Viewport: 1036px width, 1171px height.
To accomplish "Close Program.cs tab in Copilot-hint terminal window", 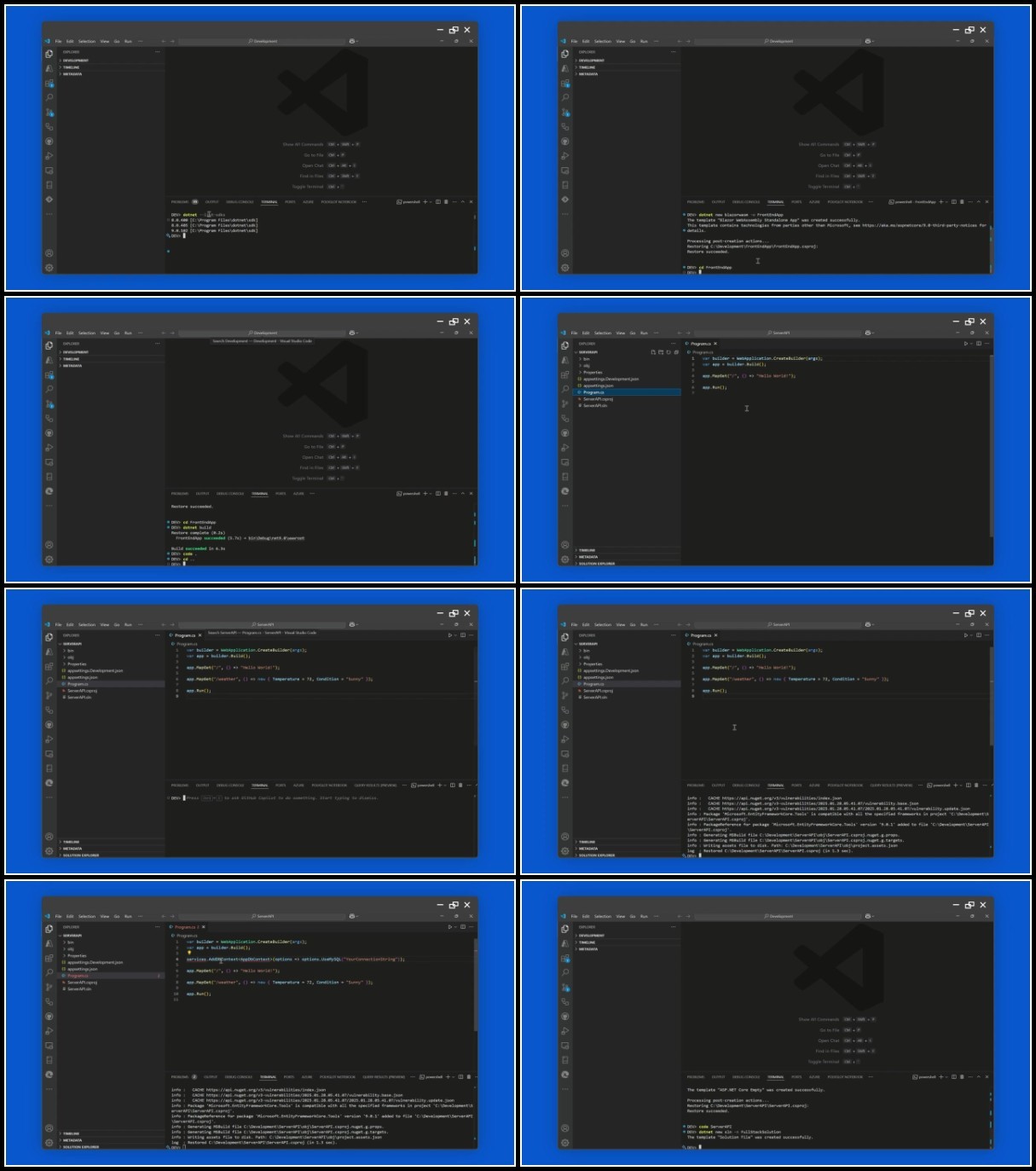I will [200, 635].
